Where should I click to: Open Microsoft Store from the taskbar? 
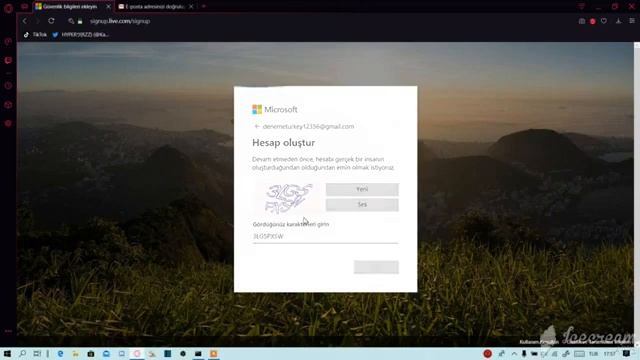pyautogui.click(x=91, y=353)
